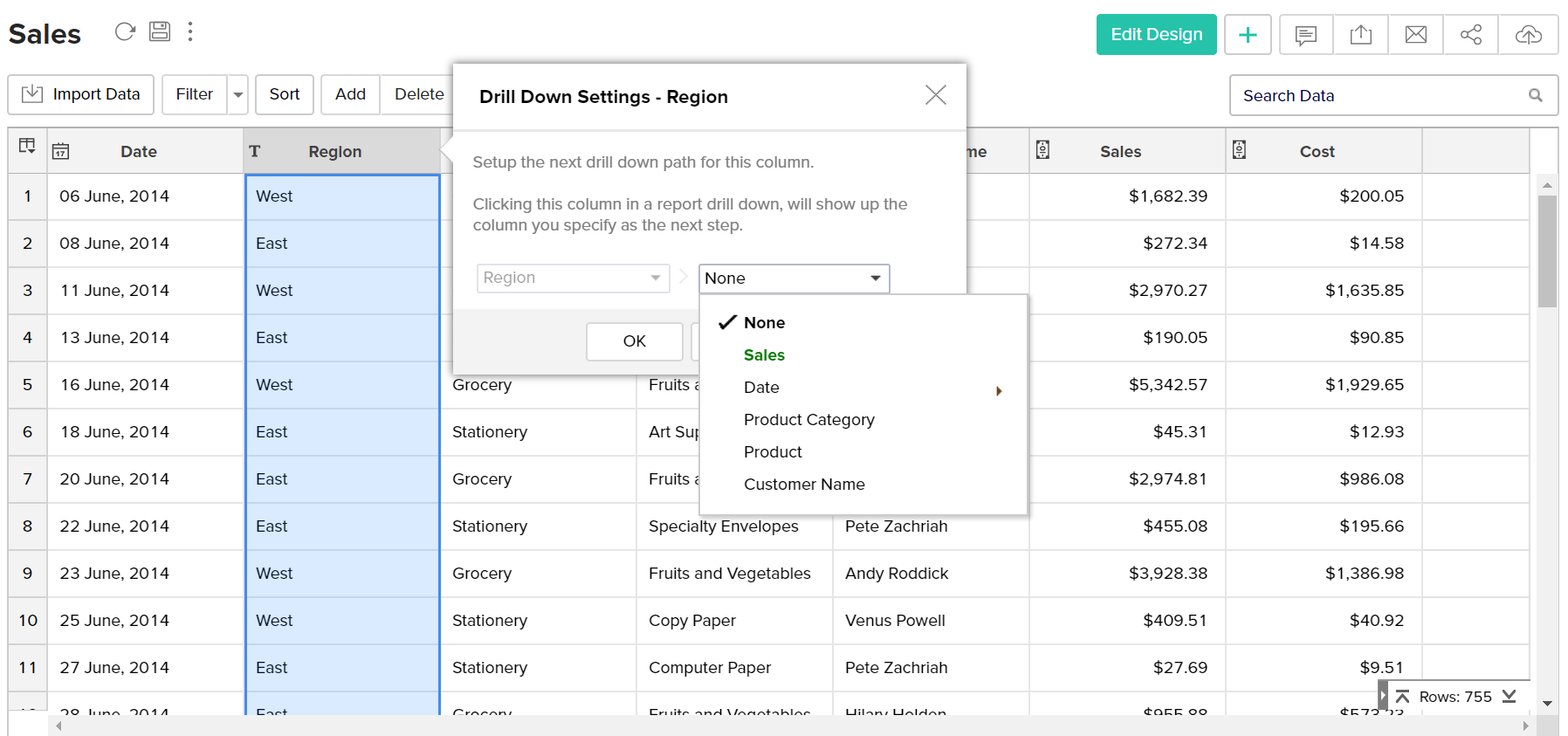Click the Edit Design button

pos(1156,35)
